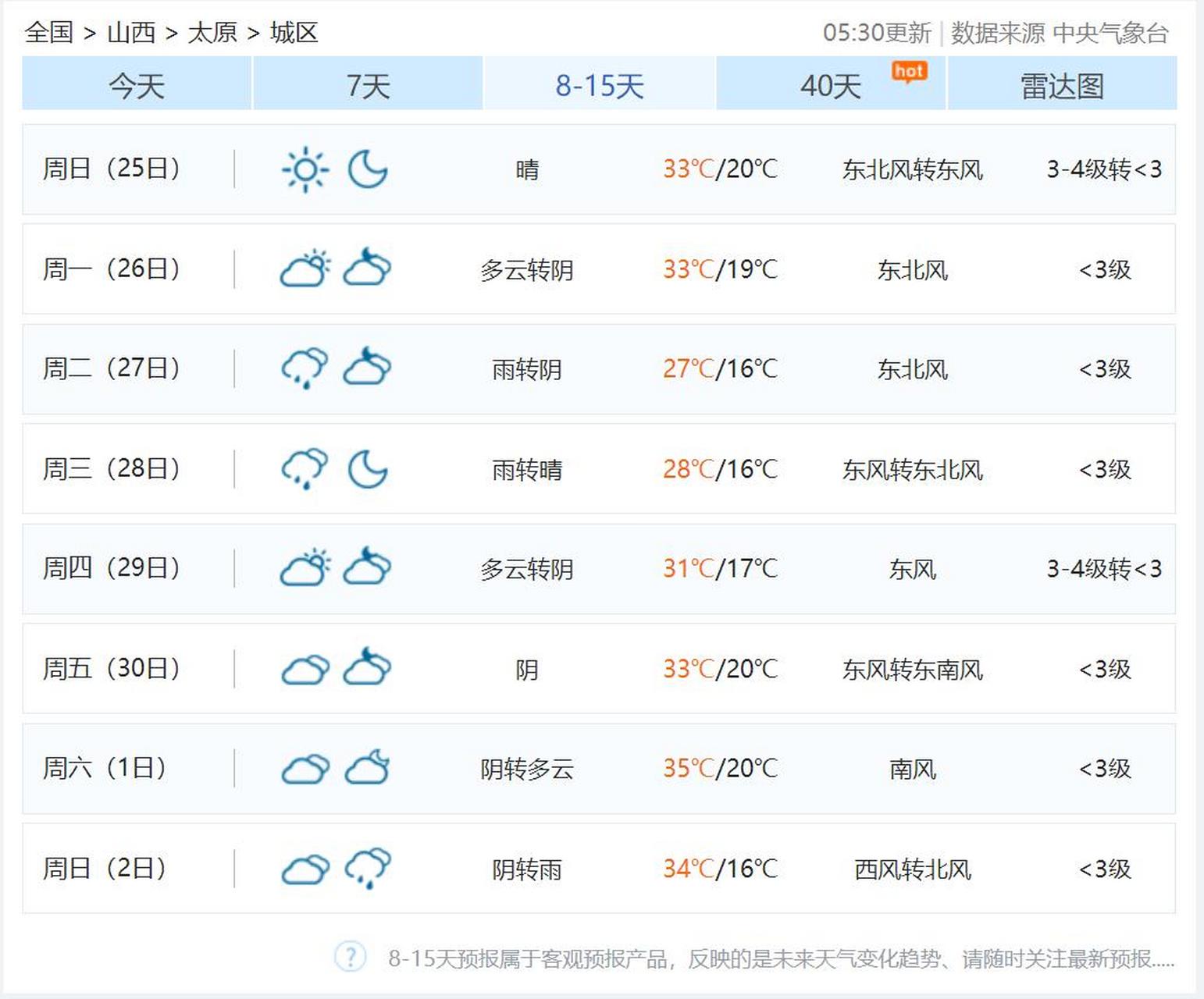Select the sun icon for Sunday (25日)
Image resolution: width=1204 pixels, height=999 pixels.
click(x=305, y=169)
